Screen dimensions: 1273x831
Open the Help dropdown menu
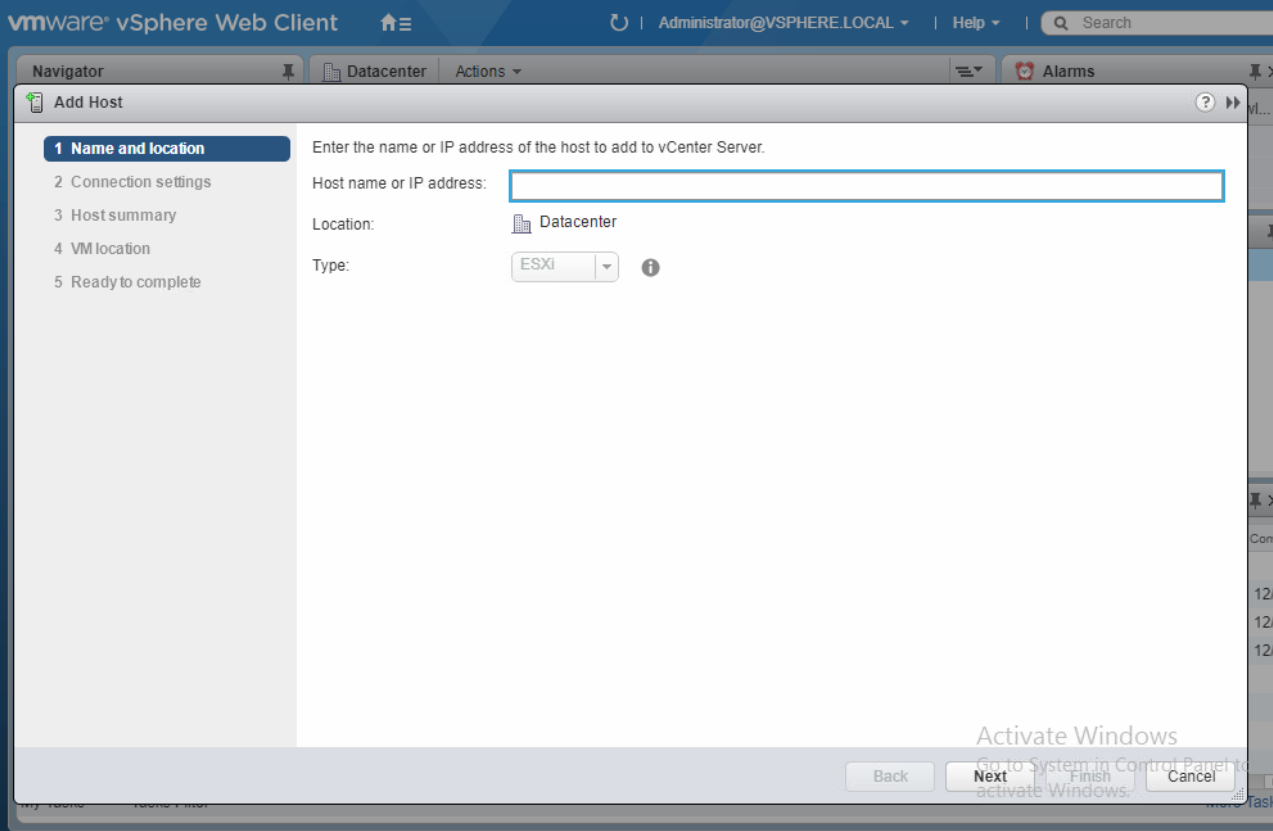(975, 23)
